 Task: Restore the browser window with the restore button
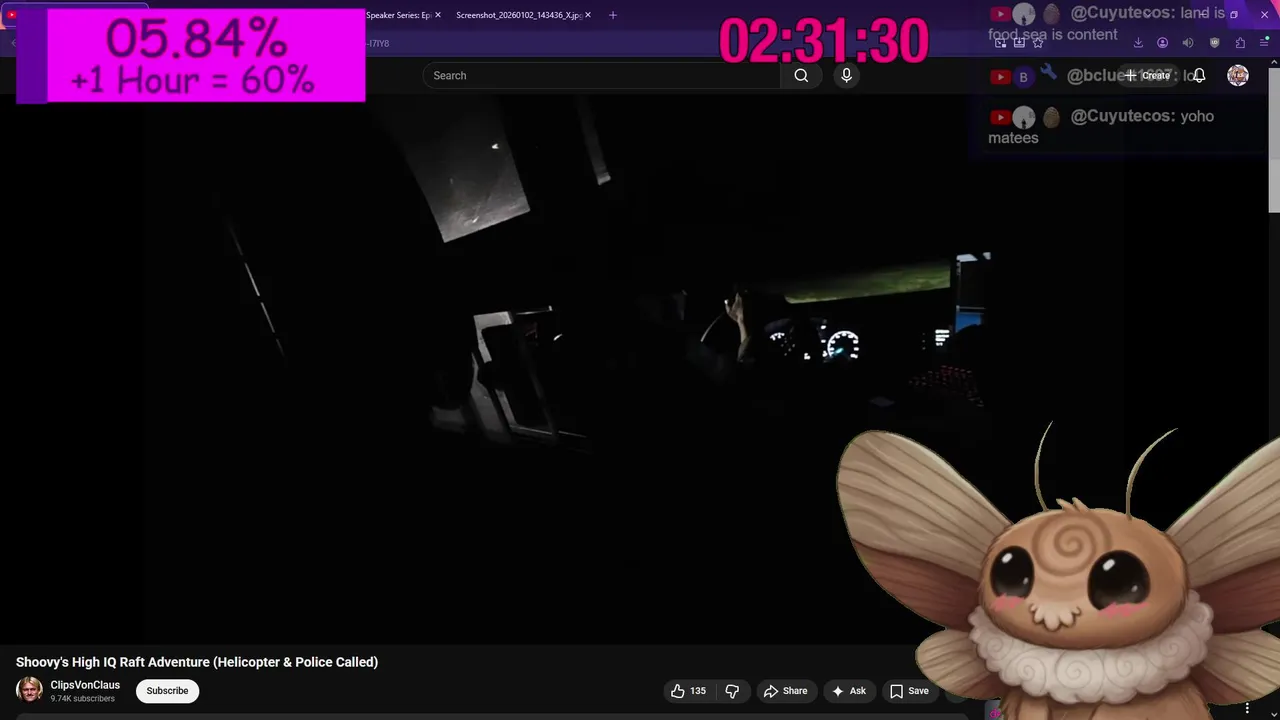click(x=1234, y=15)
